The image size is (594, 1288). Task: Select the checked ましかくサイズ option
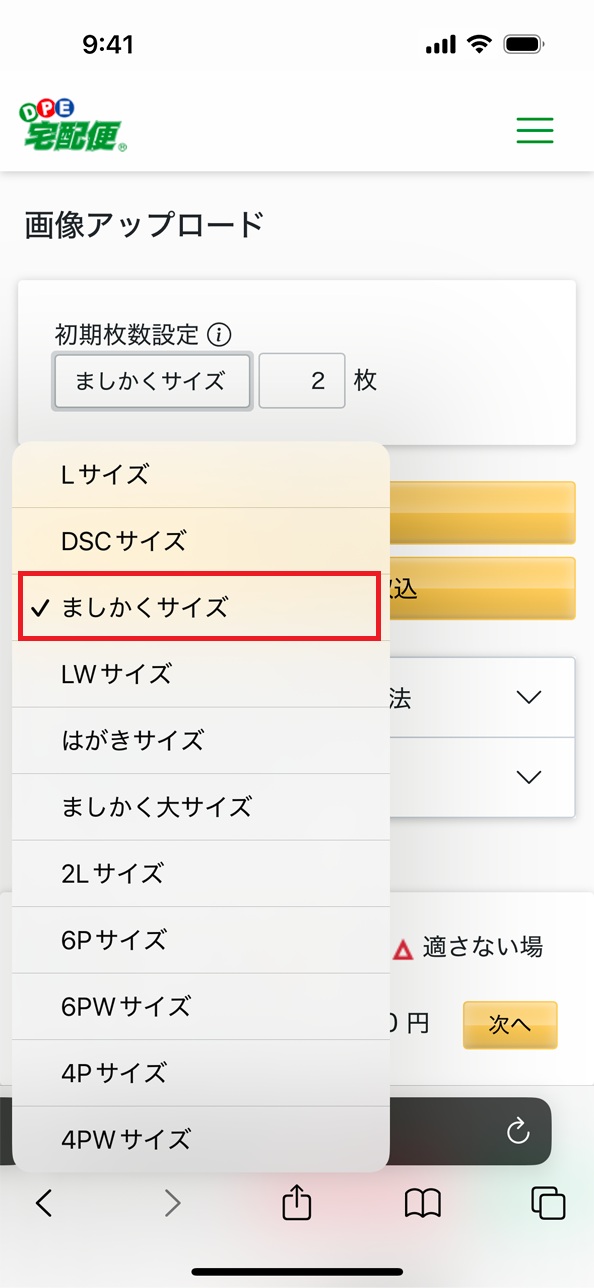click(200, 607)
